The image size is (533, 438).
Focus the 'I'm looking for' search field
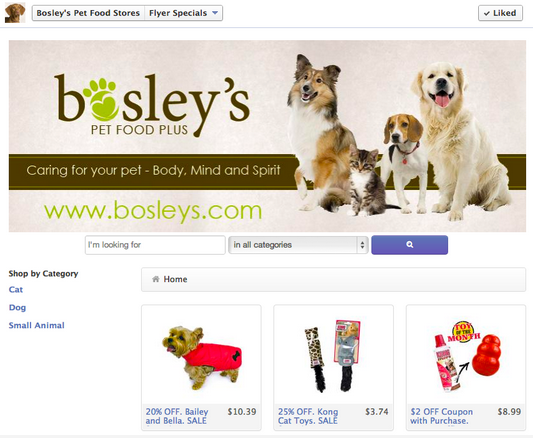[x=155, y=245]
